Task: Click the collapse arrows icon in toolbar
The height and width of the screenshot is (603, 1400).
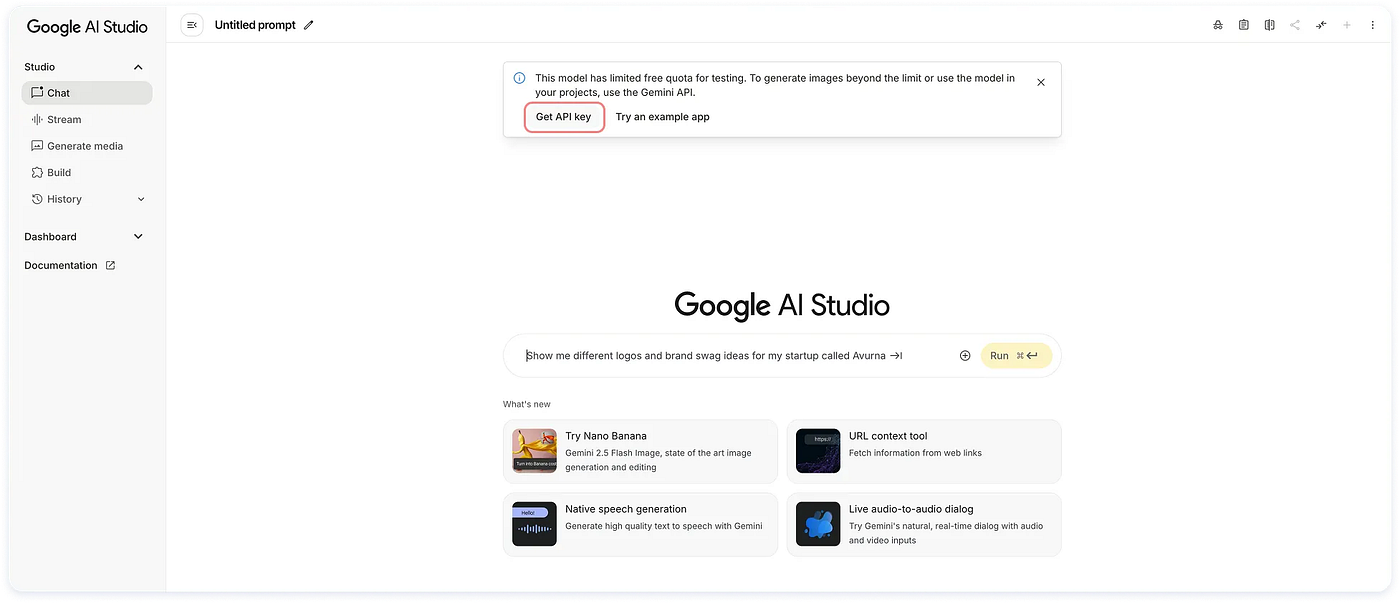Action: pos(1321,25)
